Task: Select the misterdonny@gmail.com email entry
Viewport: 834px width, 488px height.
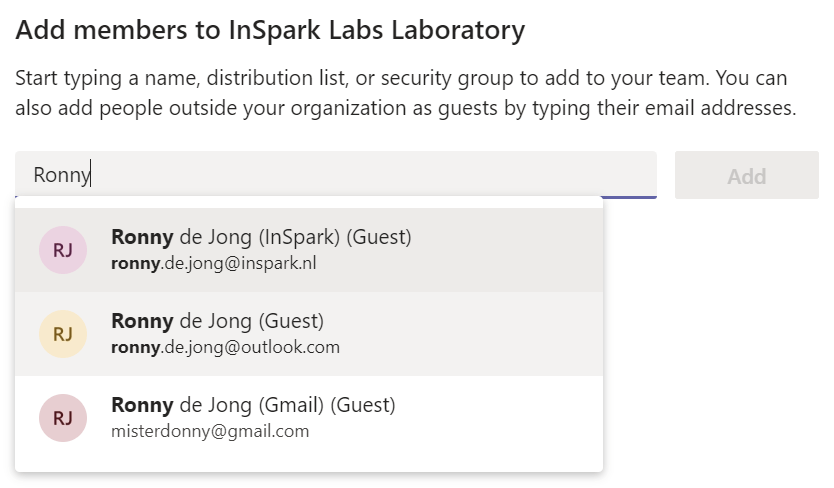Action: coord(210,432)
